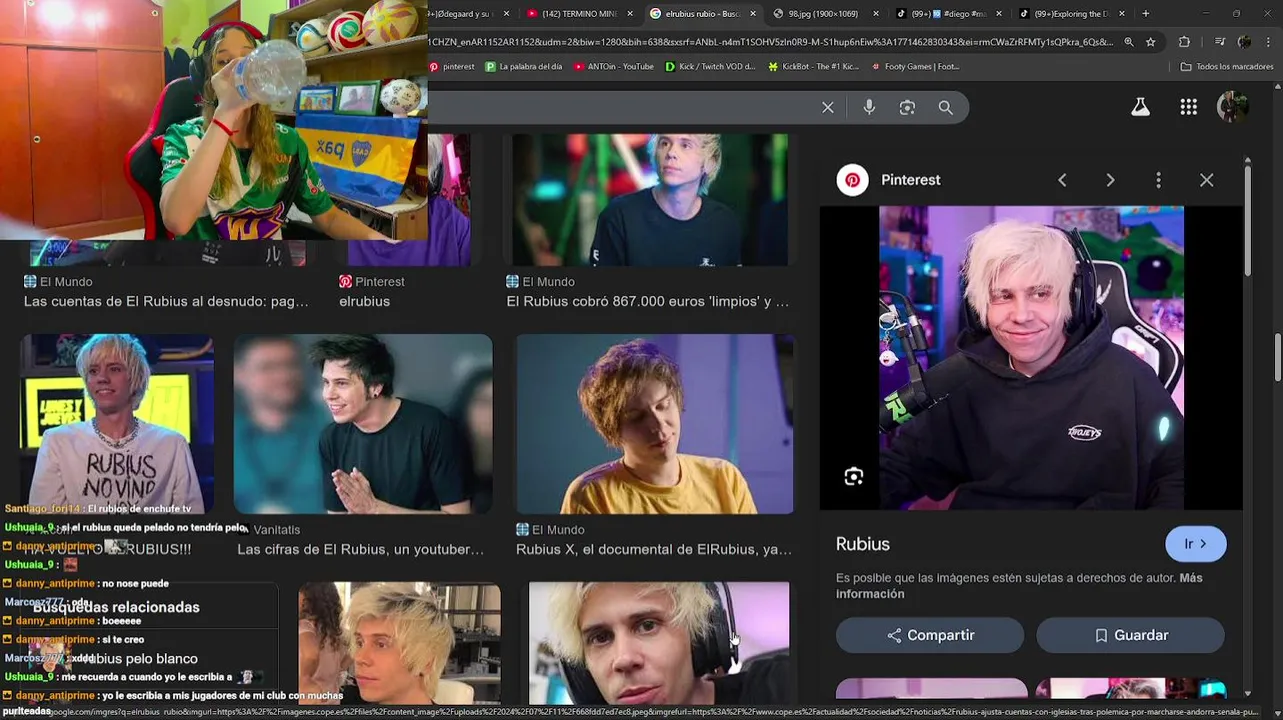The image size is (1283, 720).
Task: Open Search Labs flask icon
Action: point(1140,107)
